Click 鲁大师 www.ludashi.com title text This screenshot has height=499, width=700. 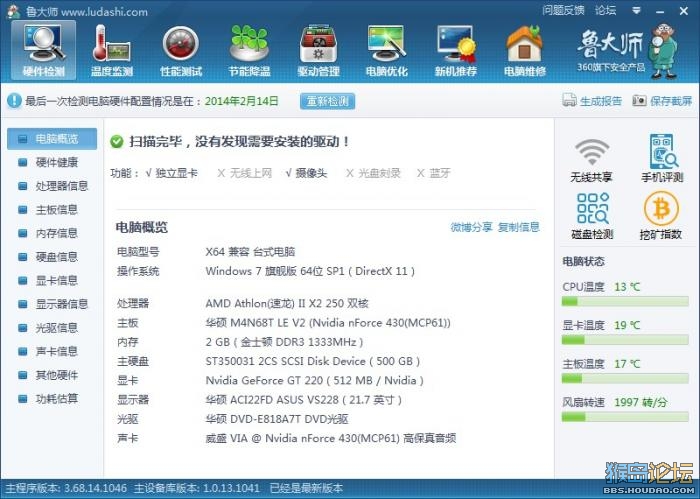click(x=87, y=12)
